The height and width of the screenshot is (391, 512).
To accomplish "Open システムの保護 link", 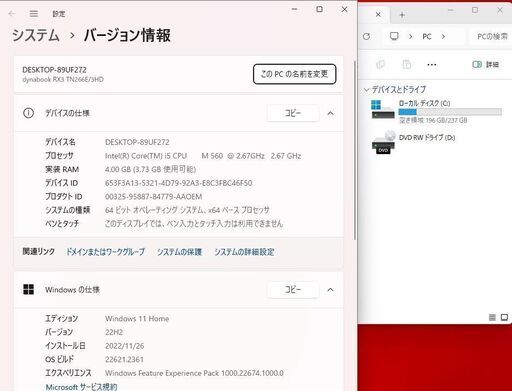I will pyautogui.click(x=179, y=252).
